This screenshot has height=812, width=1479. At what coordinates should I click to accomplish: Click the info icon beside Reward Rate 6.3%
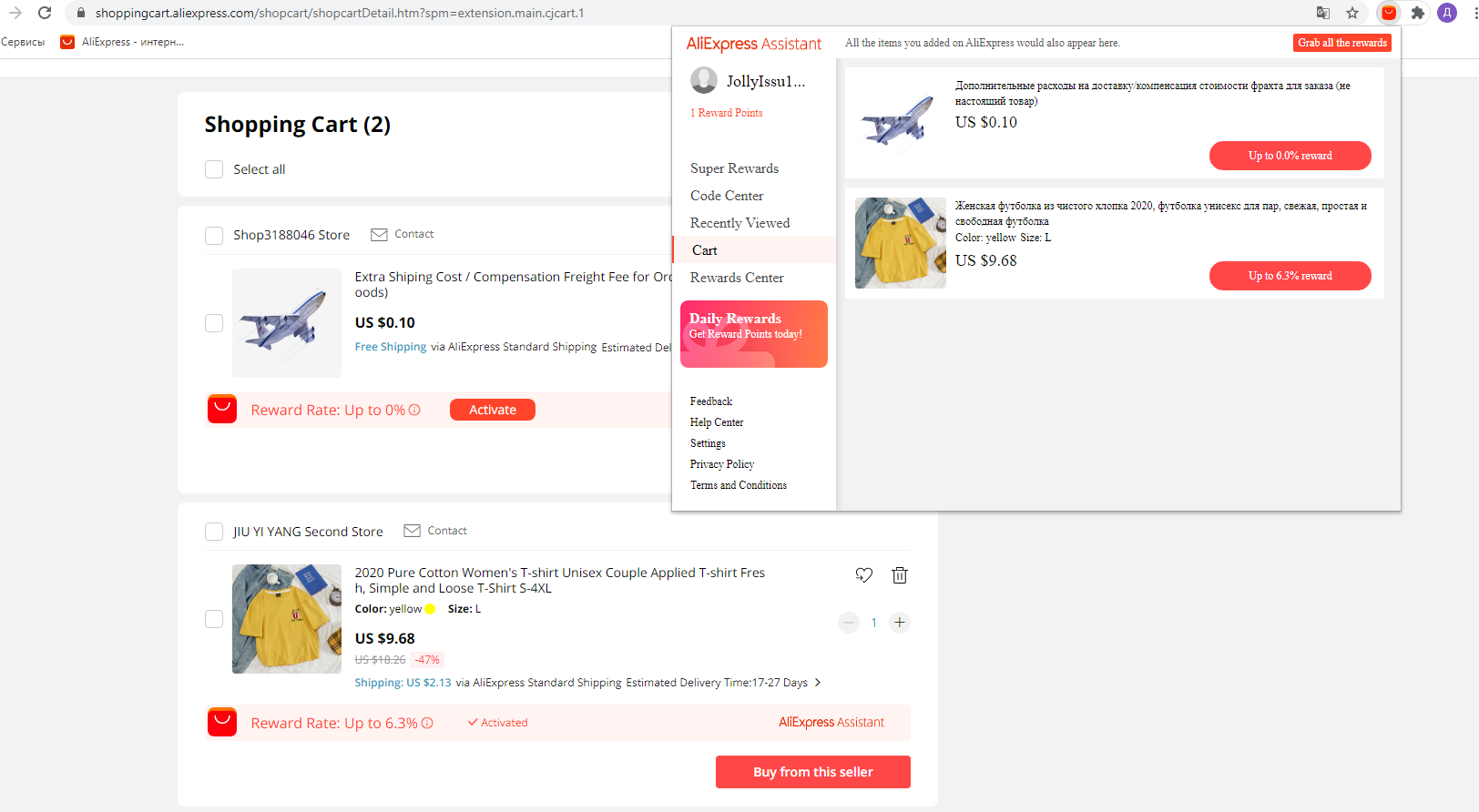click(427, 723)
